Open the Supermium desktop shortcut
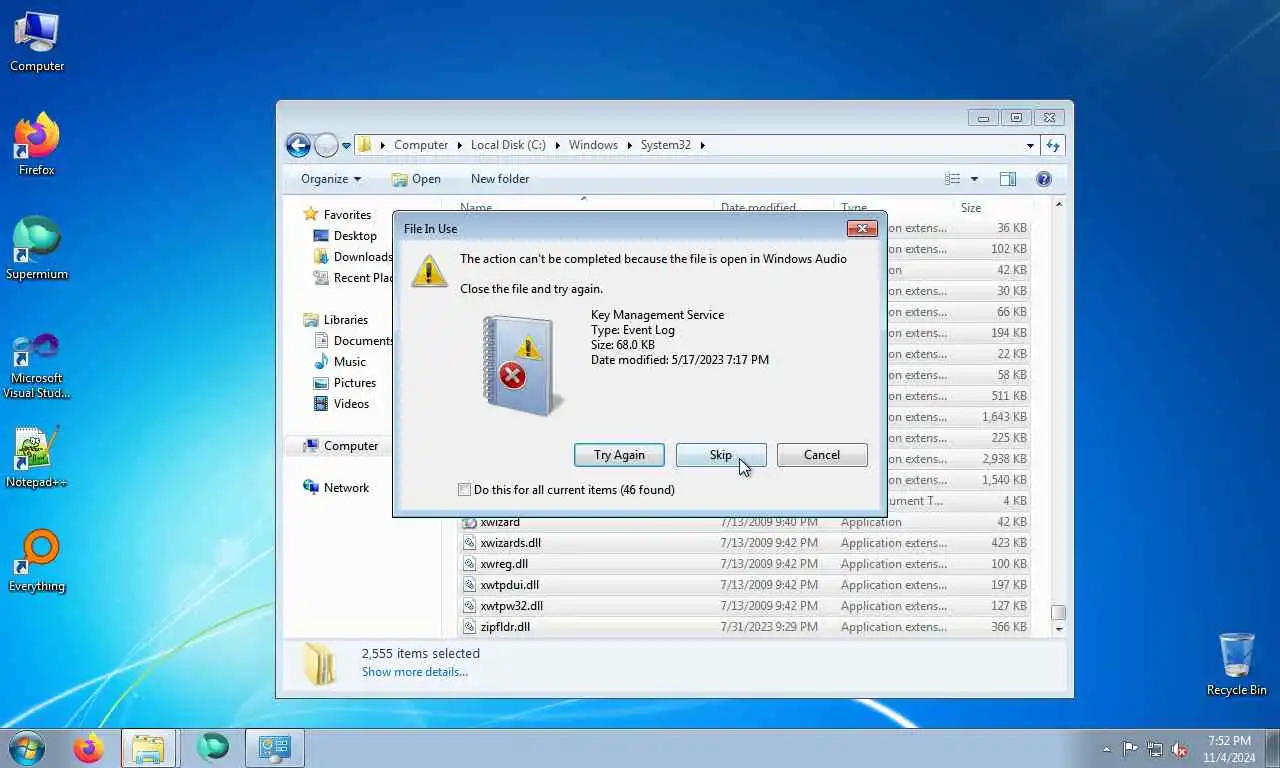This screenshot has height=768, width=1280. pos(37,249)
